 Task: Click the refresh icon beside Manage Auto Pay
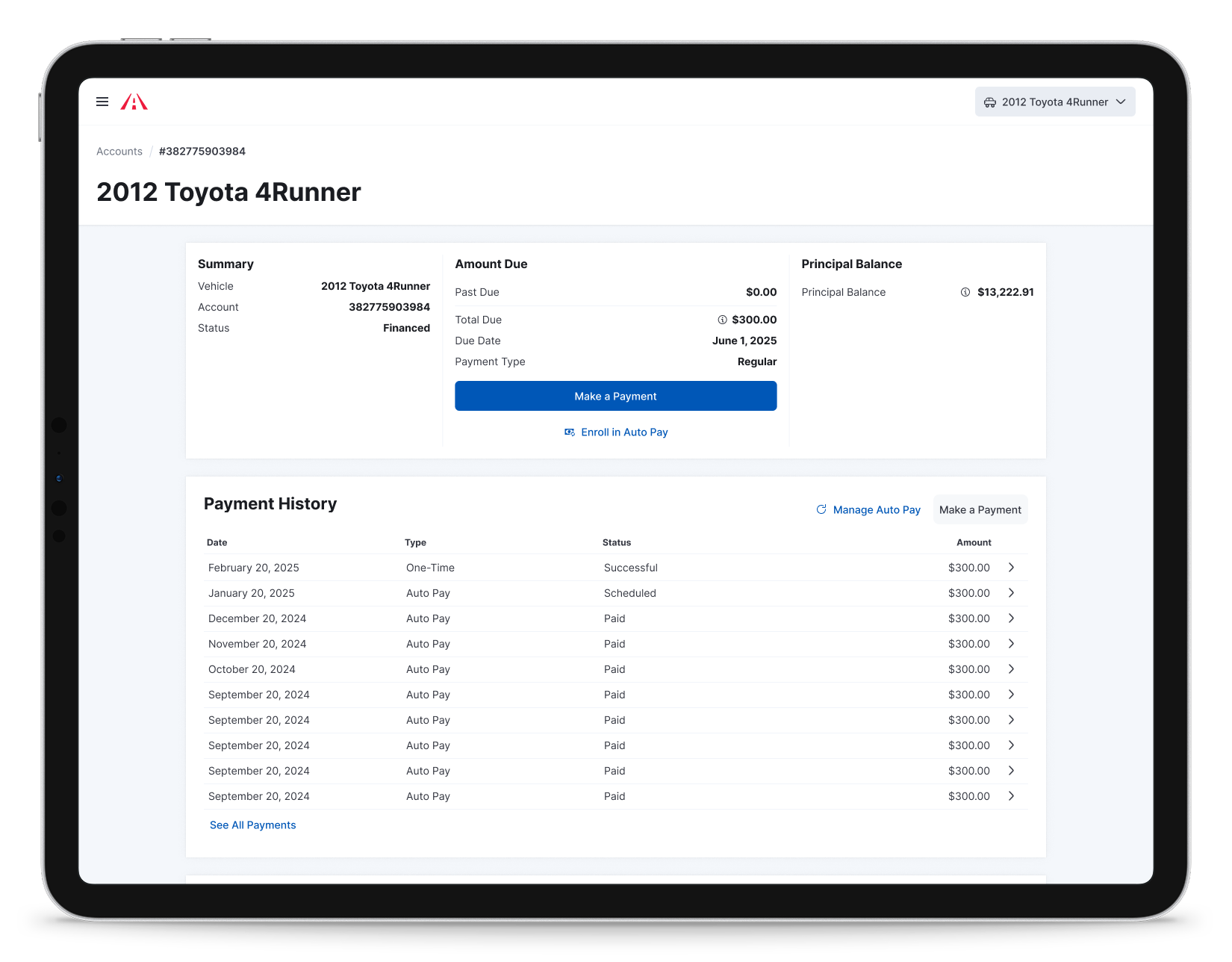(821, 509)
